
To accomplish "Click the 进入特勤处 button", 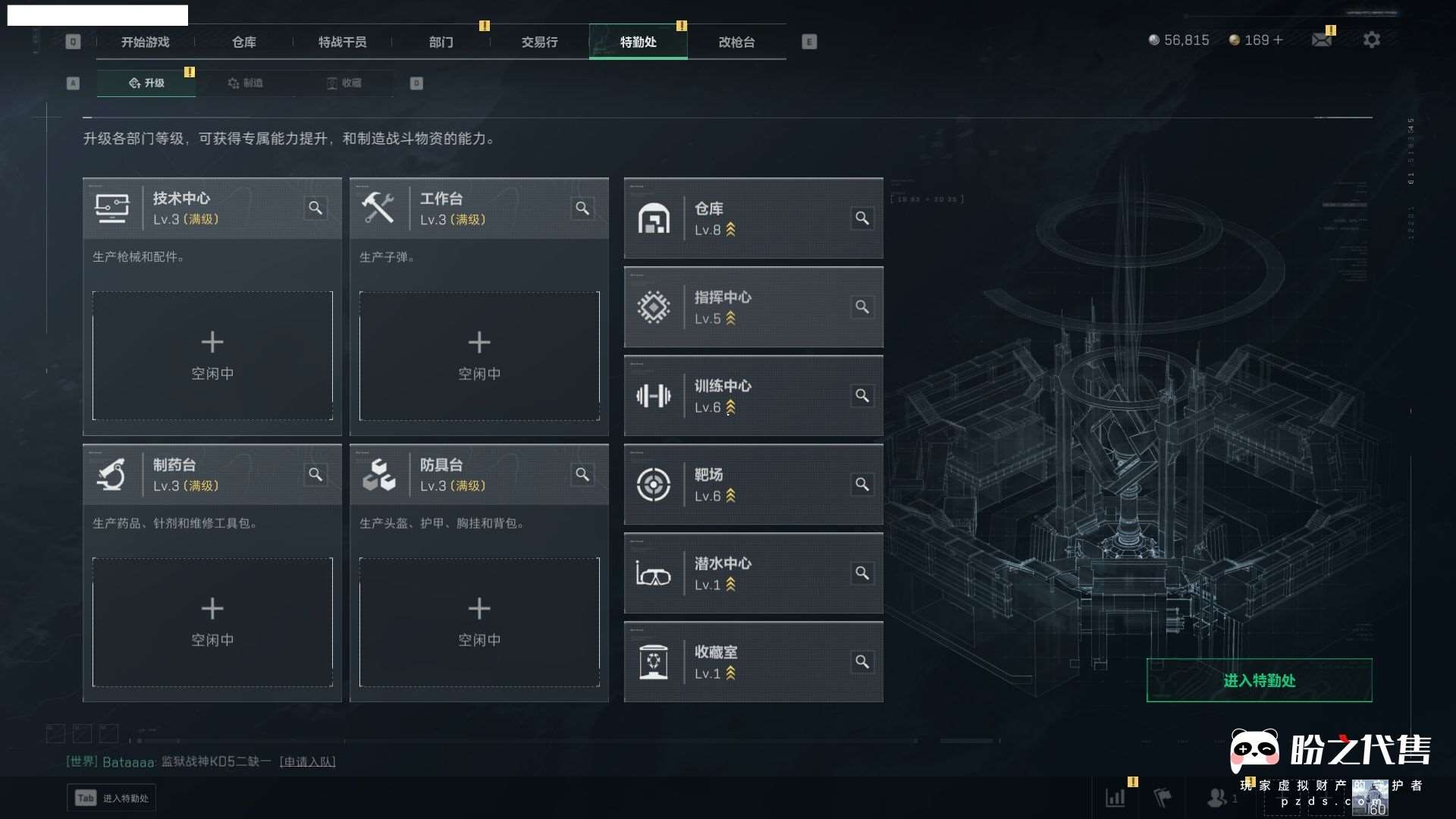I will [1259, 680].
